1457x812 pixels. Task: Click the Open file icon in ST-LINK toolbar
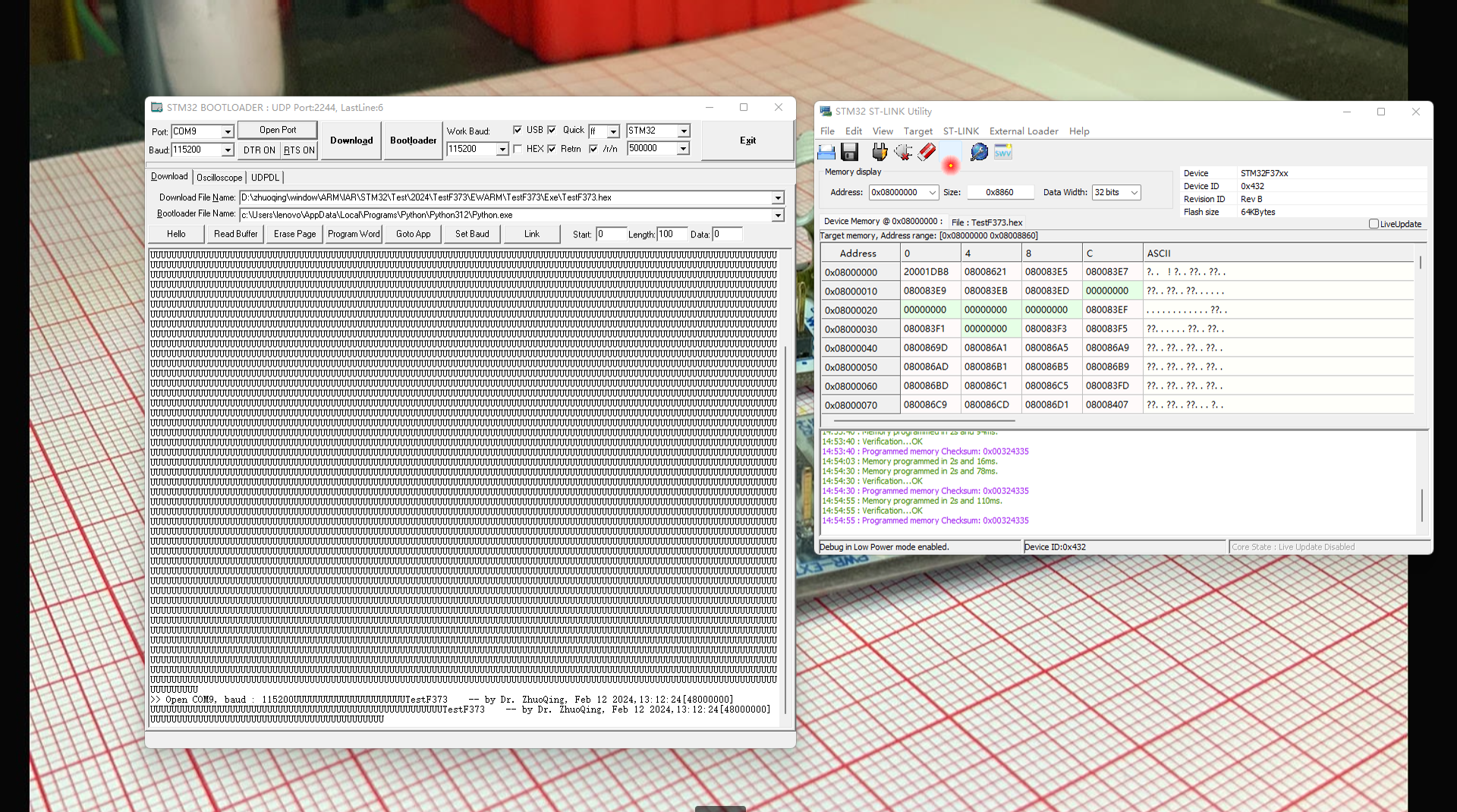(826, 153)
